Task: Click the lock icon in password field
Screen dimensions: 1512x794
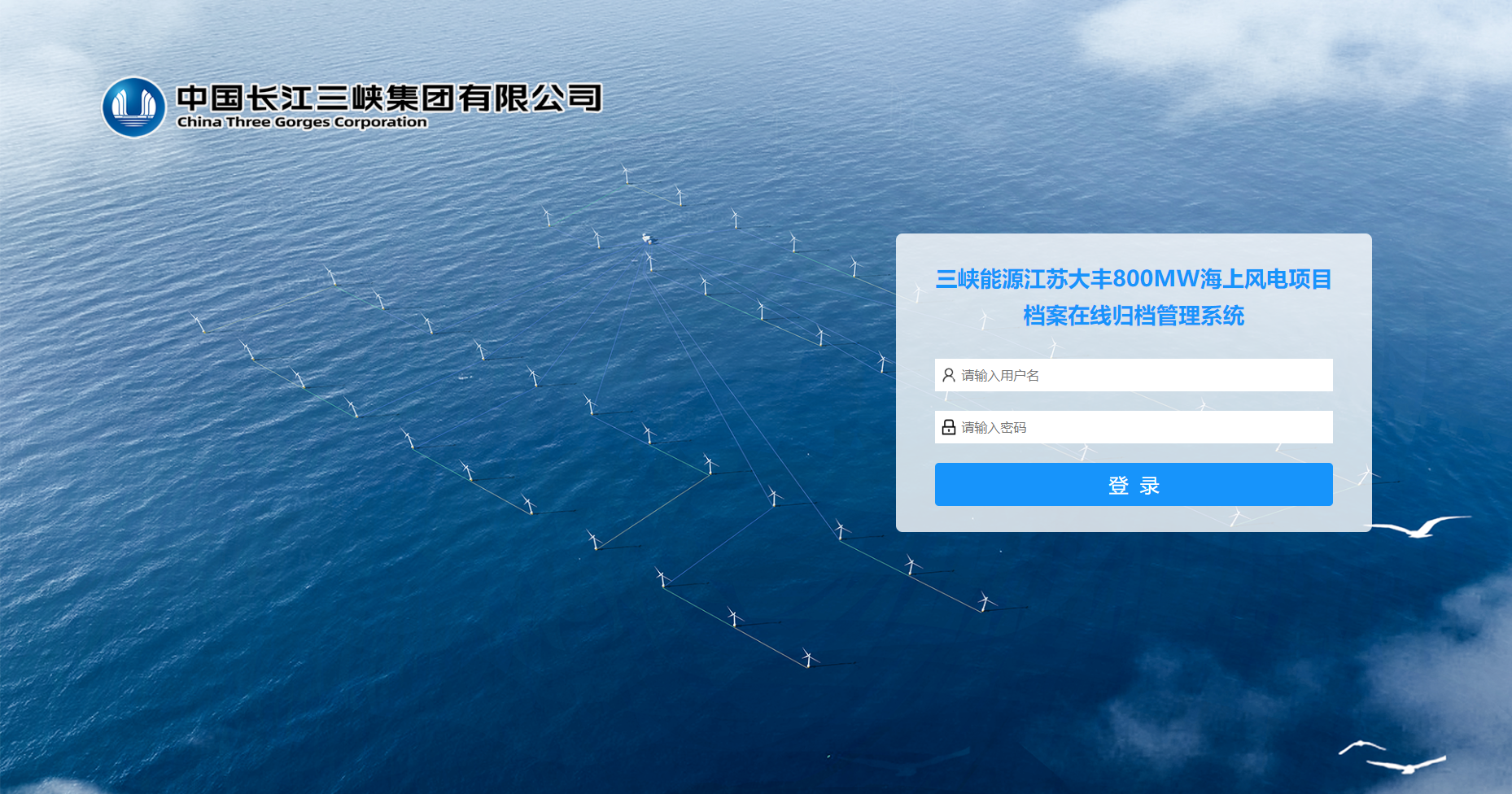Action: coord(949,427)
